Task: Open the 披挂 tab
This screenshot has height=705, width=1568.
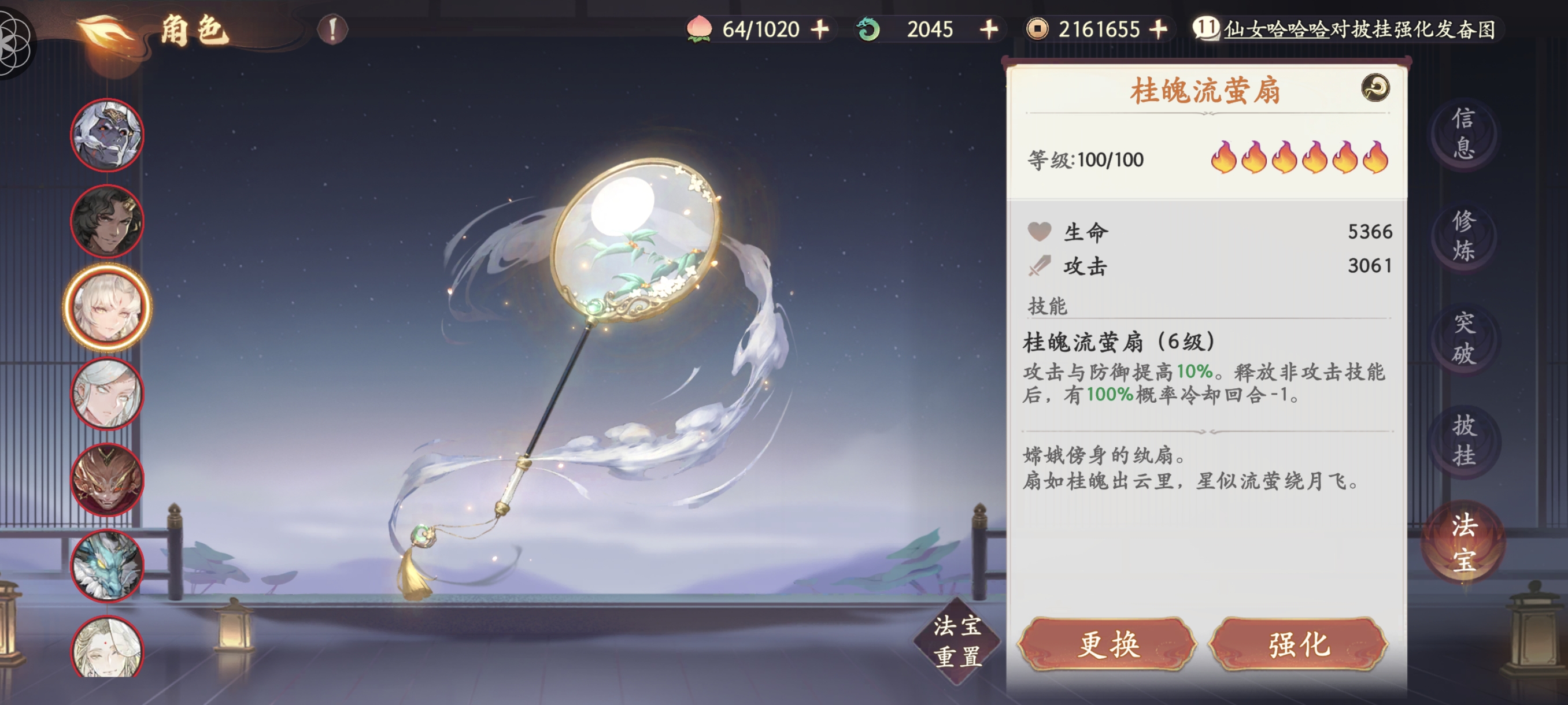Action: (1463, 441)
